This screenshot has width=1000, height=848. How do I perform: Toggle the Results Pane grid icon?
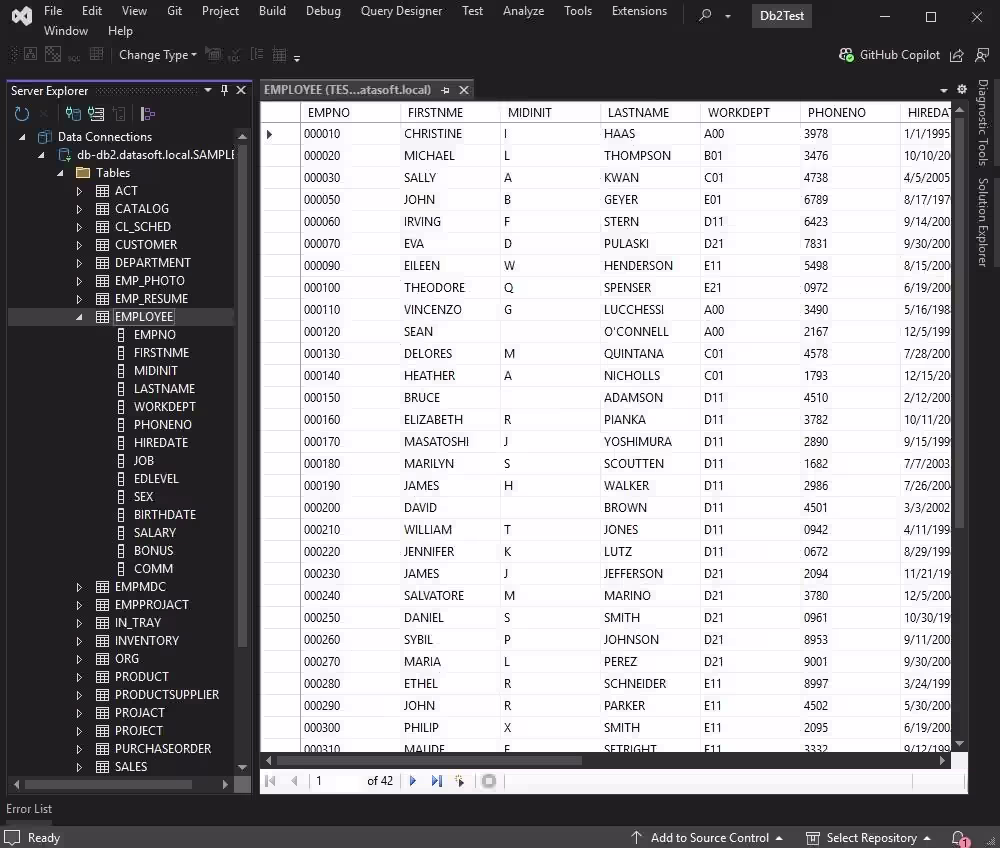coord(96,55)
